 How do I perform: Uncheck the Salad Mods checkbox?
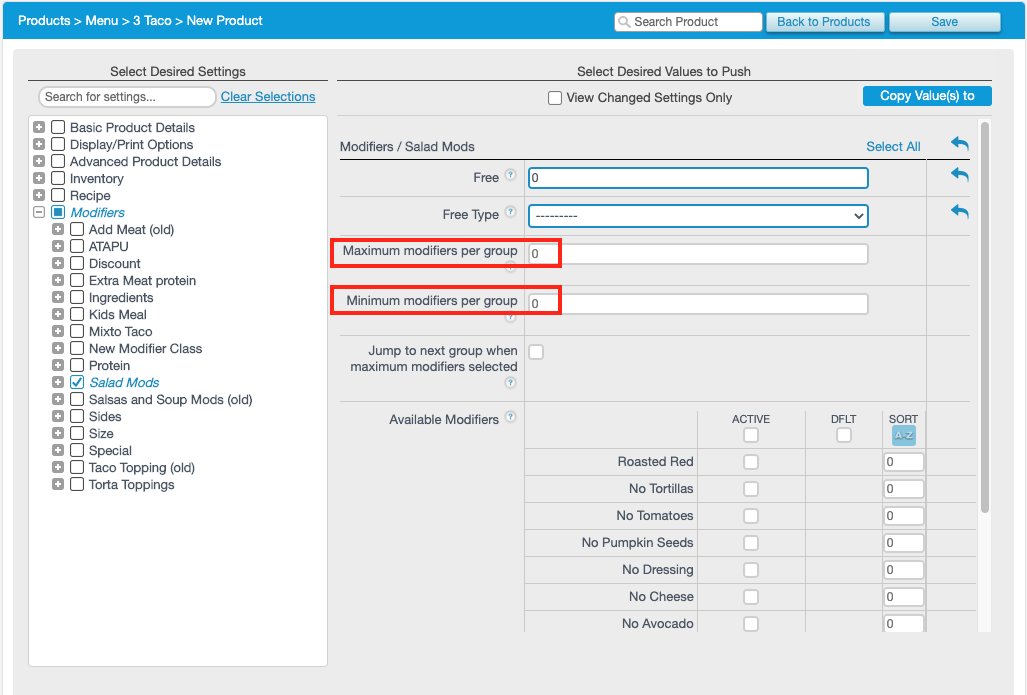click(x=77, y=383)
